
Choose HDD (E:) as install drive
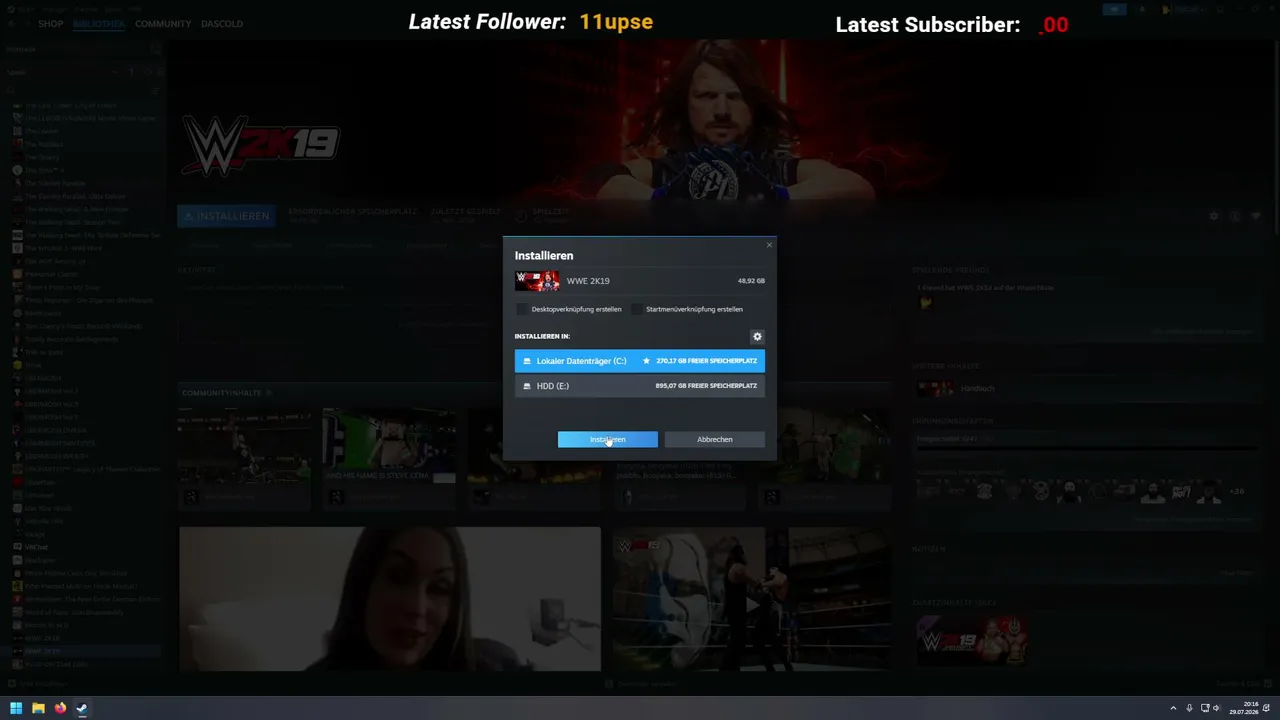click(640, 386)
